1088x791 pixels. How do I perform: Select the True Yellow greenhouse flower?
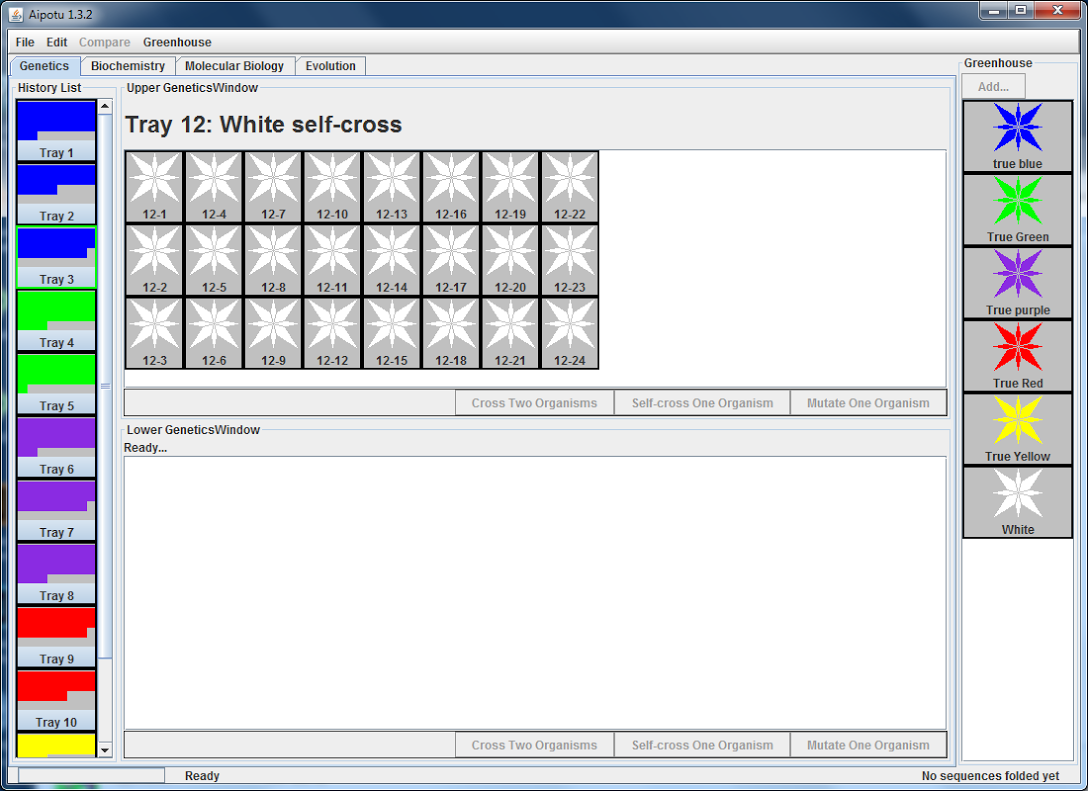[x=1017, y=428]
